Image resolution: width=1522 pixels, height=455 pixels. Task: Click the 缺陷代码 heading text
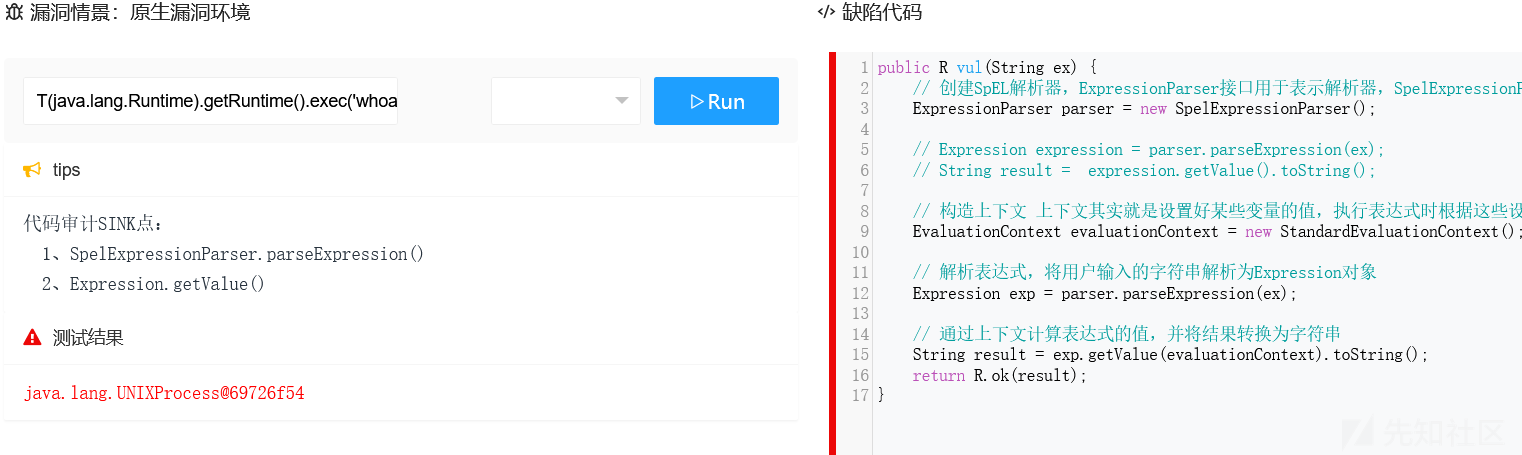882,12
